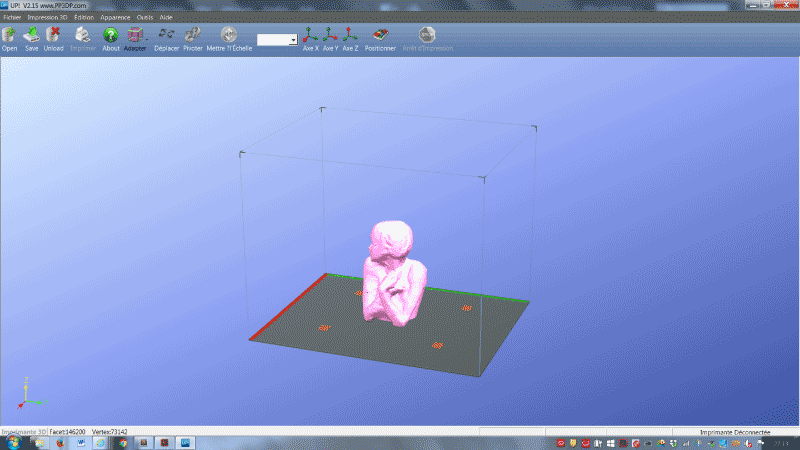800x450 pixels.
Task: Click the Imprimer printer icon
Action: coord(82,35)
